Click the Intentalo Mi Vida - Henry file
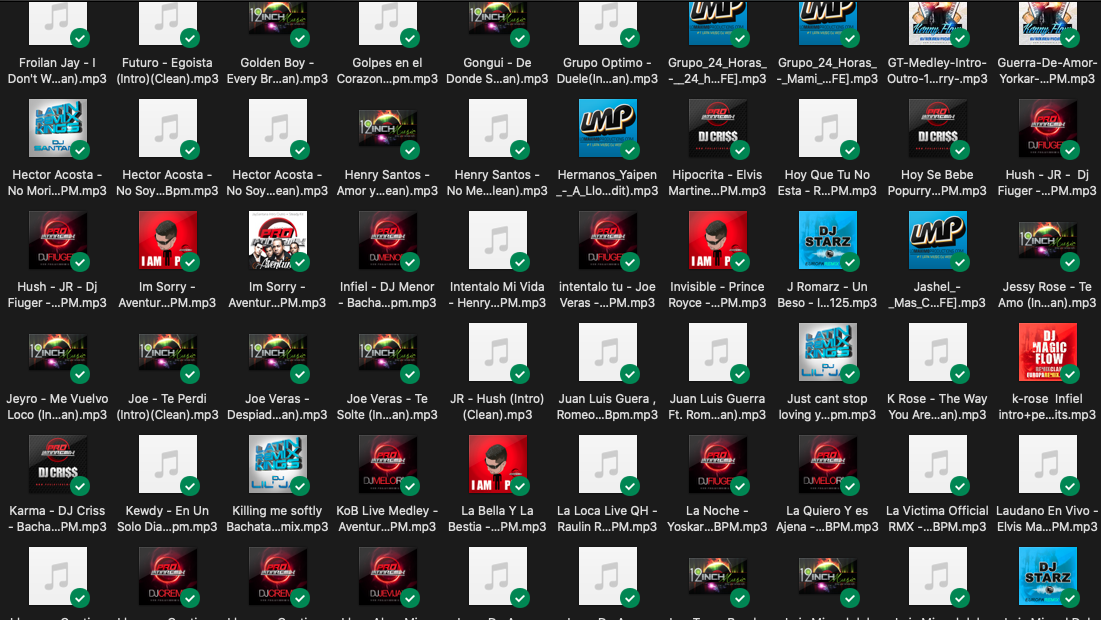Screen dimensions: 1101x620 498,241
